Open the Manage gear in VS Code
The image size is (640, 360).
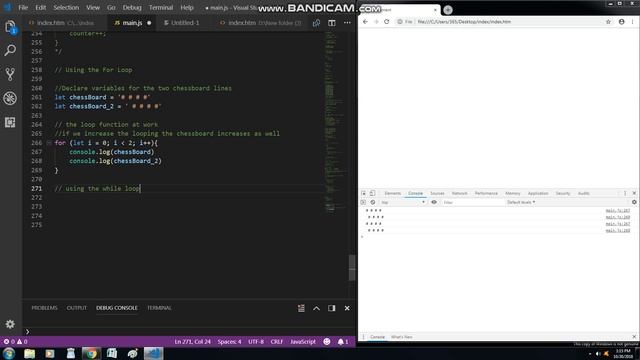[10, 324]
